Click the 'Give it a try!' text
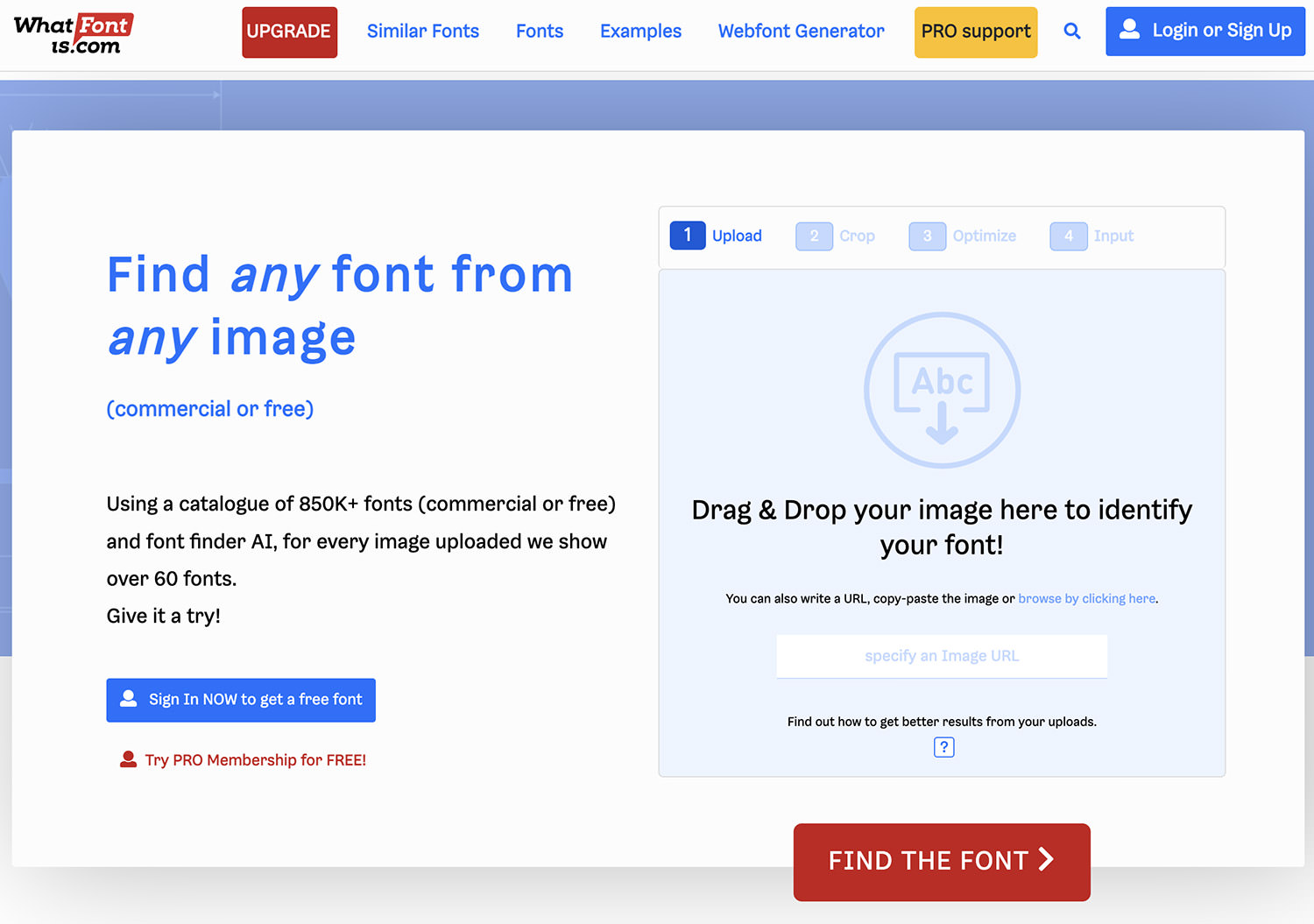This screenshot has height=924, width=1314. coord(164,617)
